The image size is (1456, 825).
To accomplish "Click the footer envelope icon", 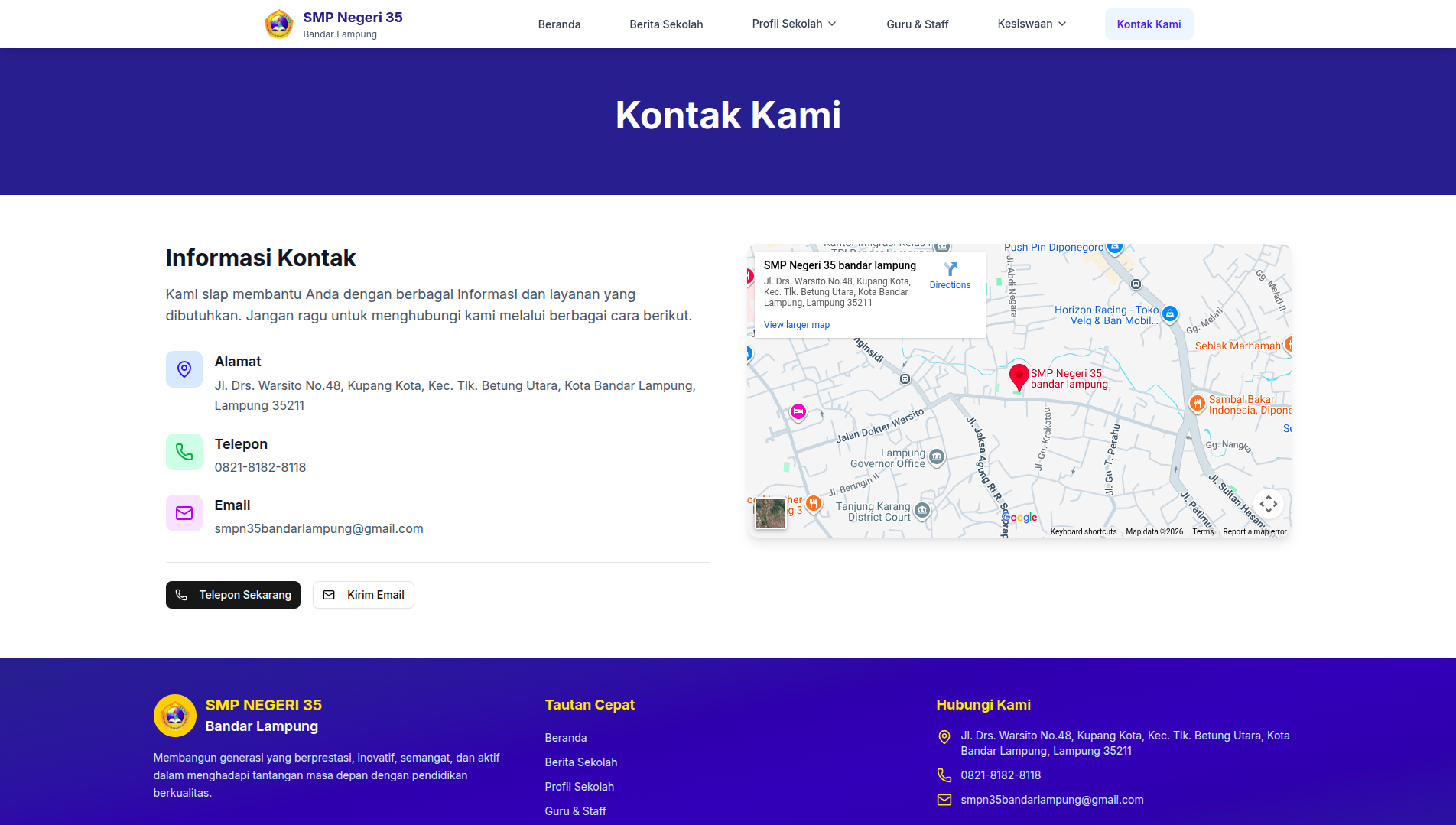I will 944,800.
